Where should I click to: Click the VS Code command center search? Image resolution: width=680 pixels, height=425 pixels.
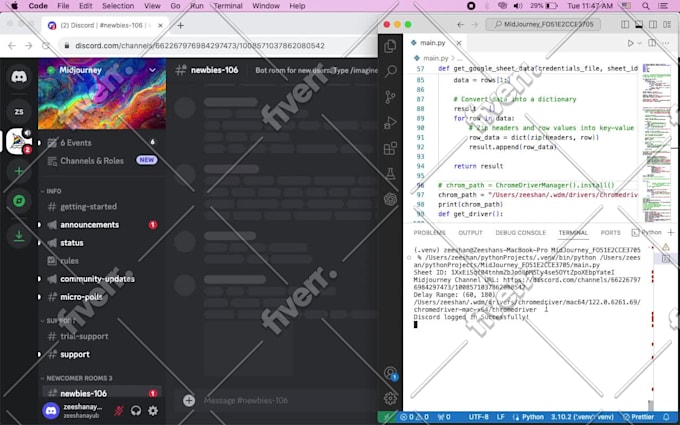tap(543, 24)
